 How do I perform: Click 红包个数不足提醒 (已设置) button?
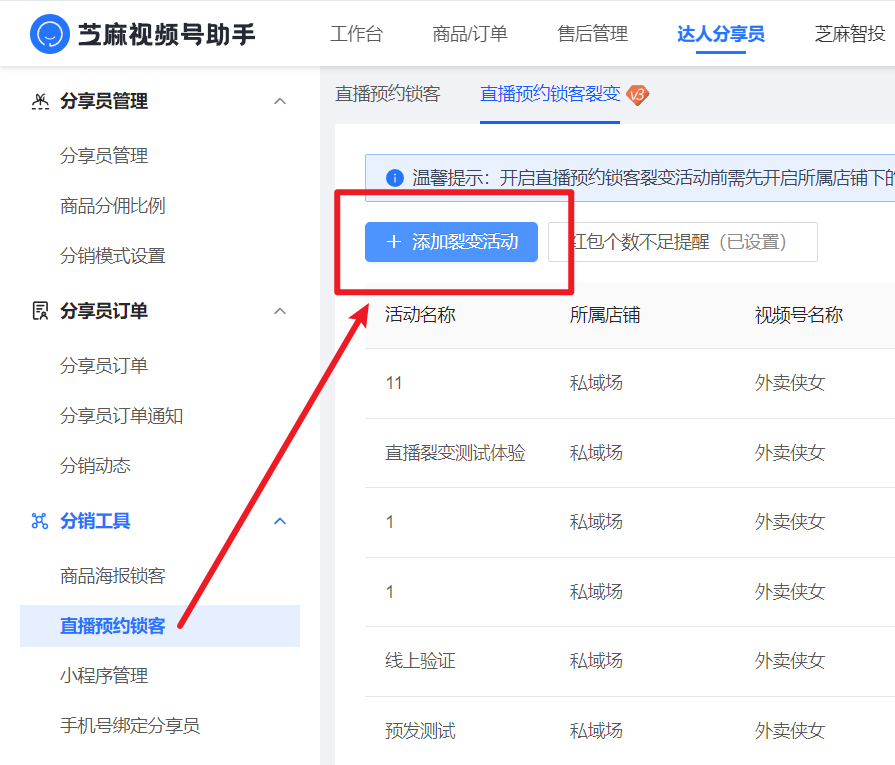(x=683, y=242)
